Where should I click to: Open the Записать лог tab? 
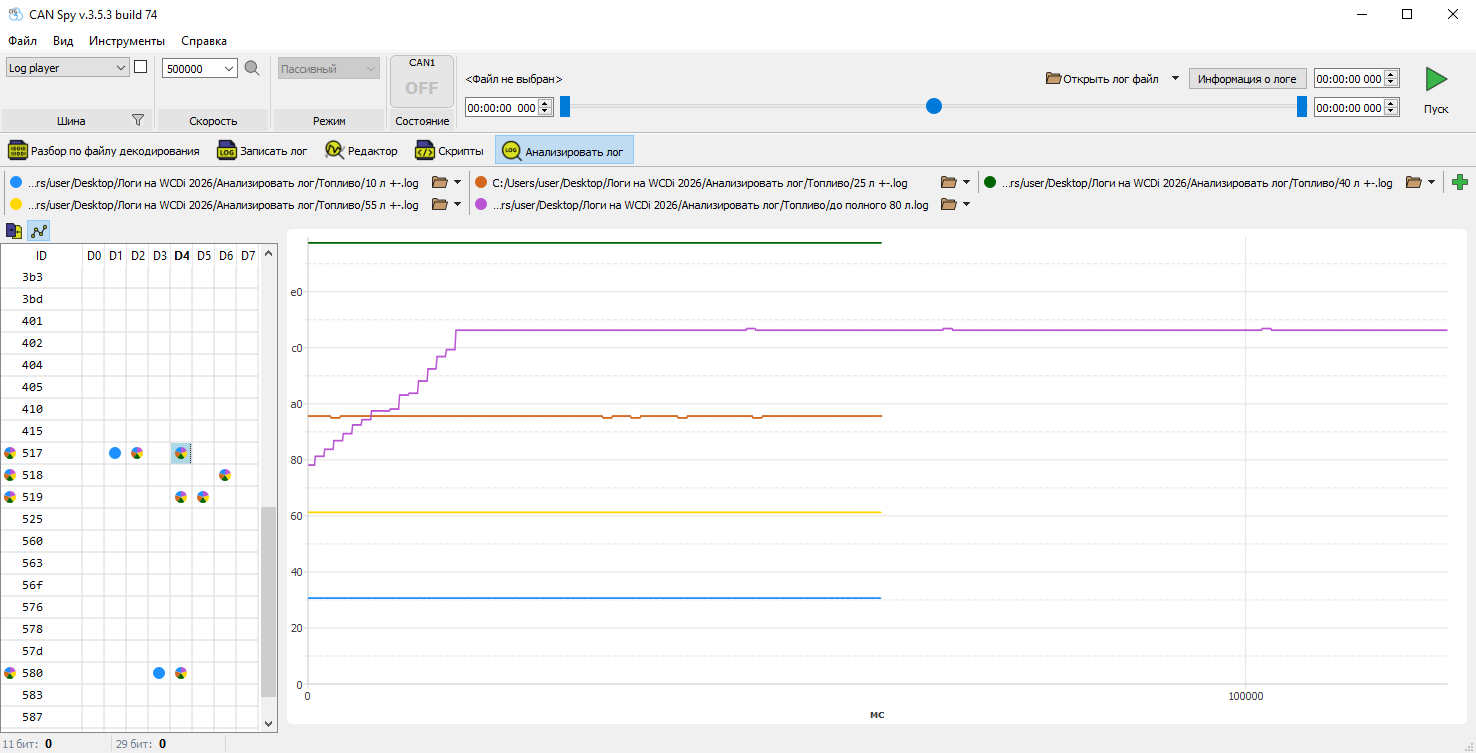coord(263,151)
